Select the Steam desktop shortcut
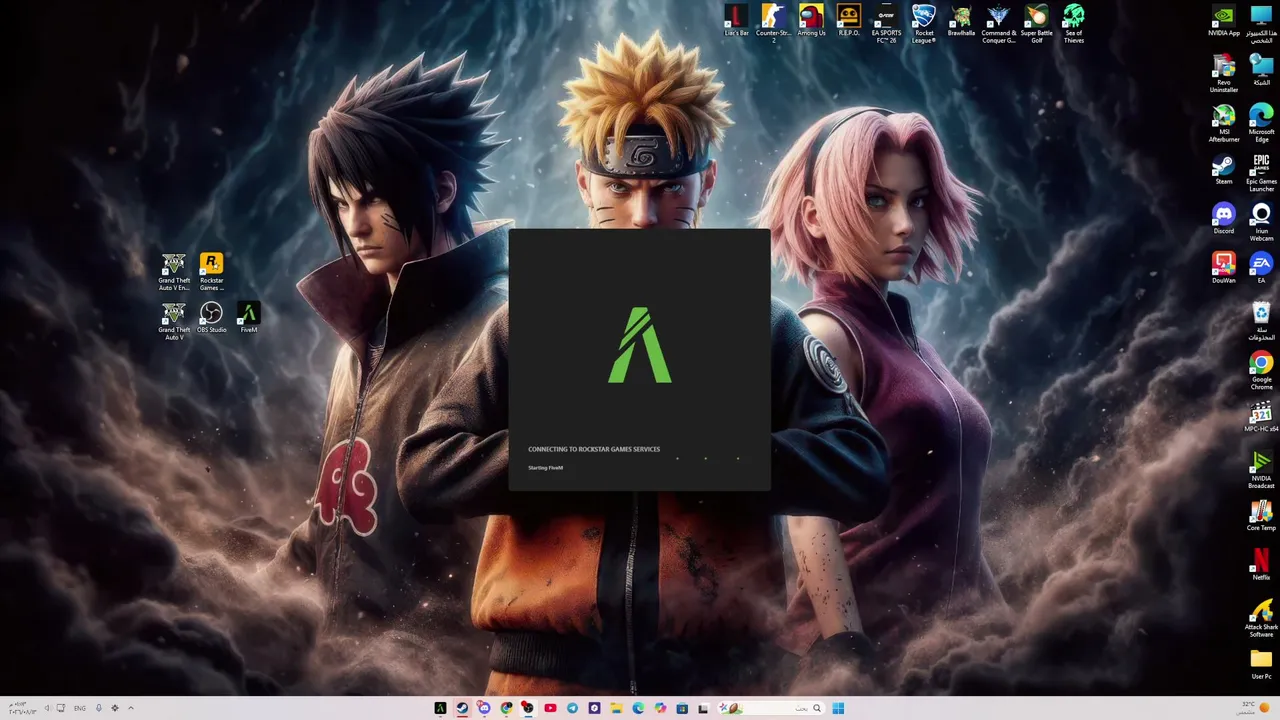This screenshot has height=720, width=1280. click(1224, 169)
